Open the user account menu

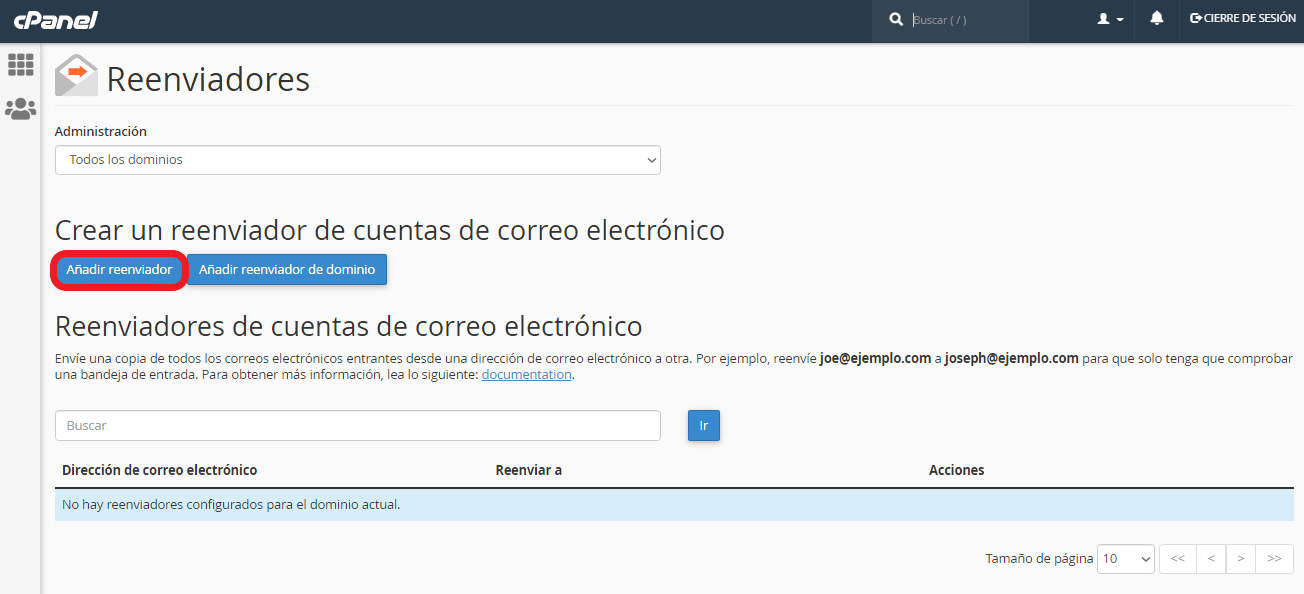point(1110,19)
